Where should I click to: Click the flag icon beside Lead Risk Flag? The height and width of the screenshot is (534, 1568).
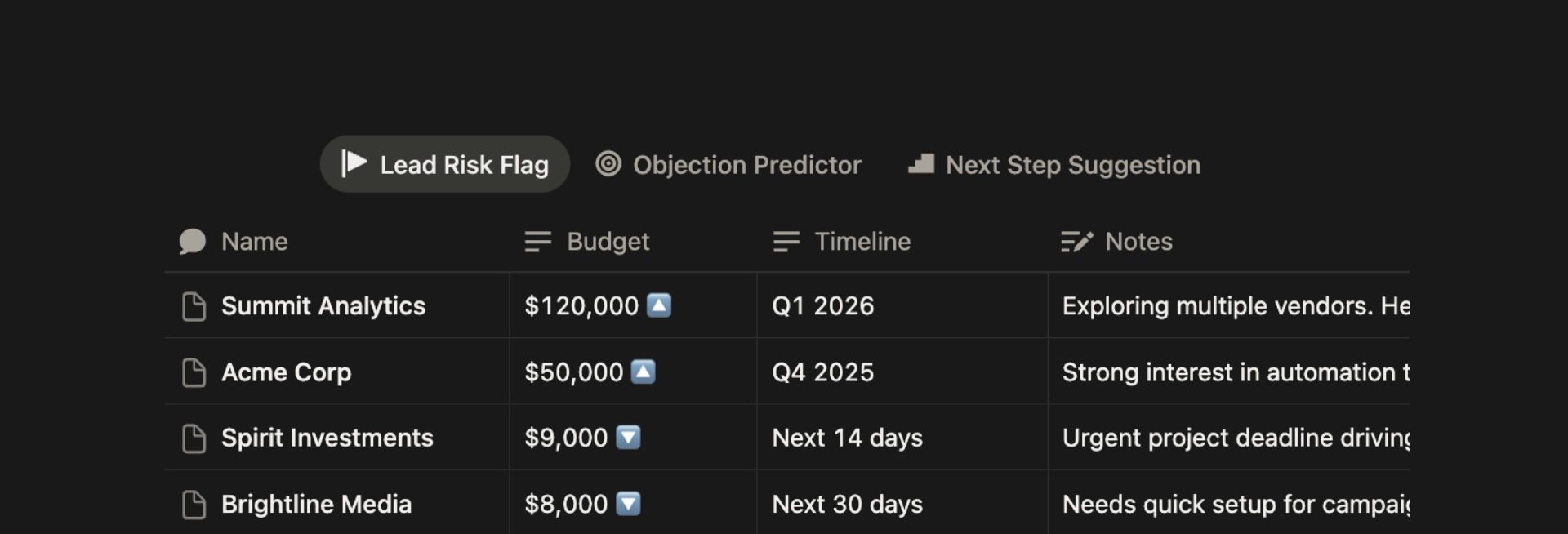tap(353, 164)
